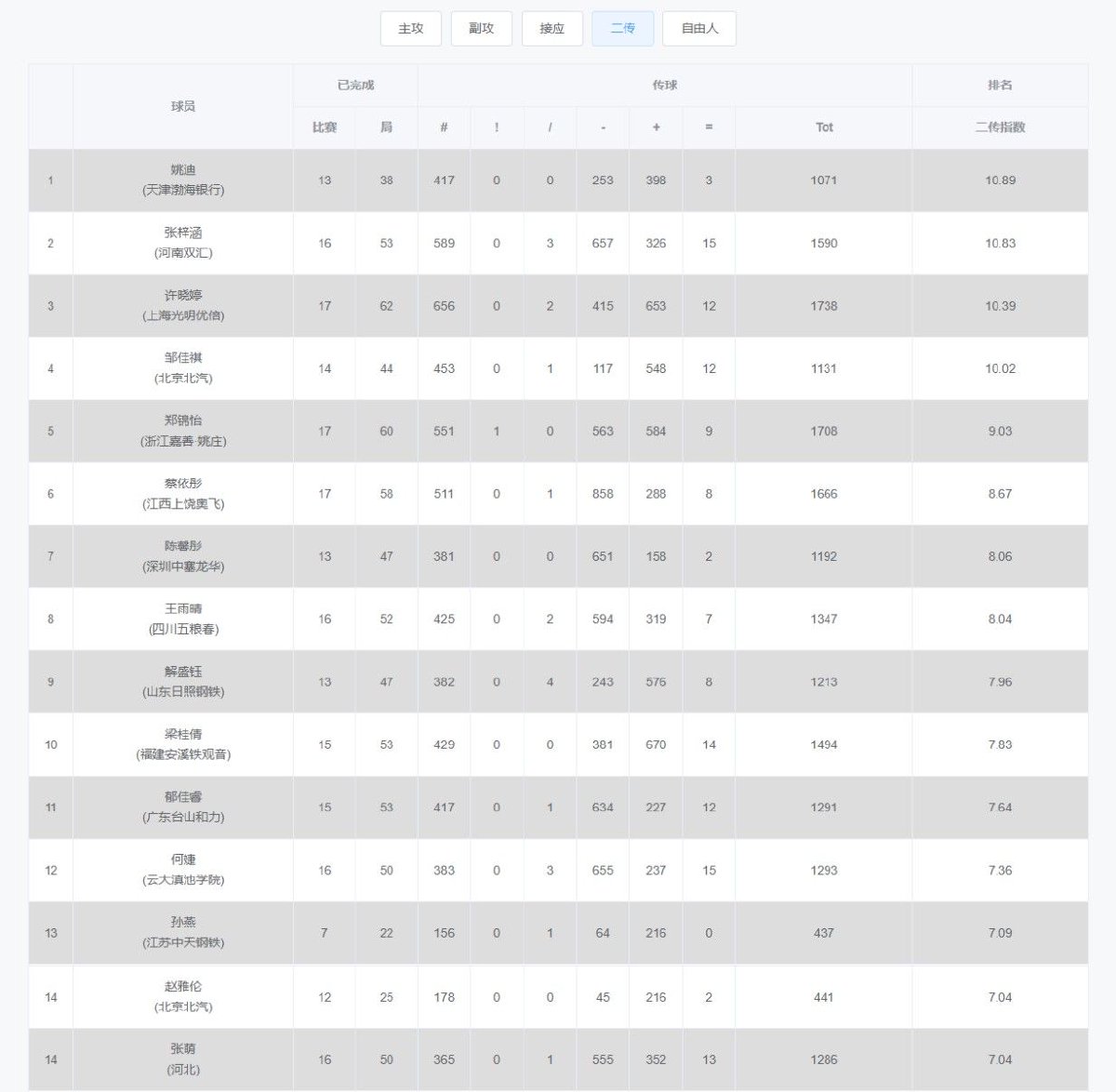Click player 孙燕 of 江苏中天钢铁

[x=183, y=922]
